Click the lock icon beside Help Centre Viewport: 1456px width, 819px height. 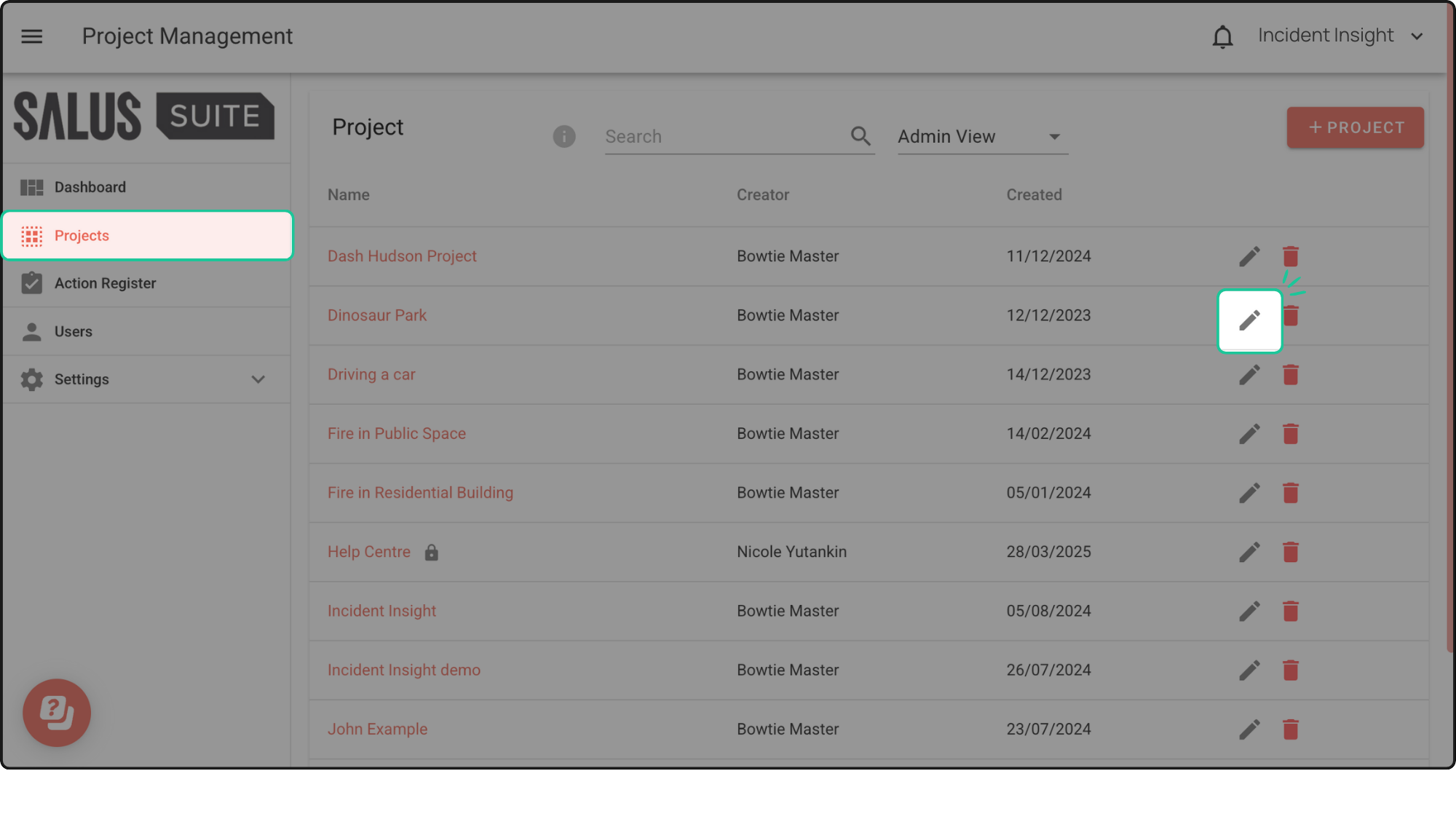tap(432, 553)
